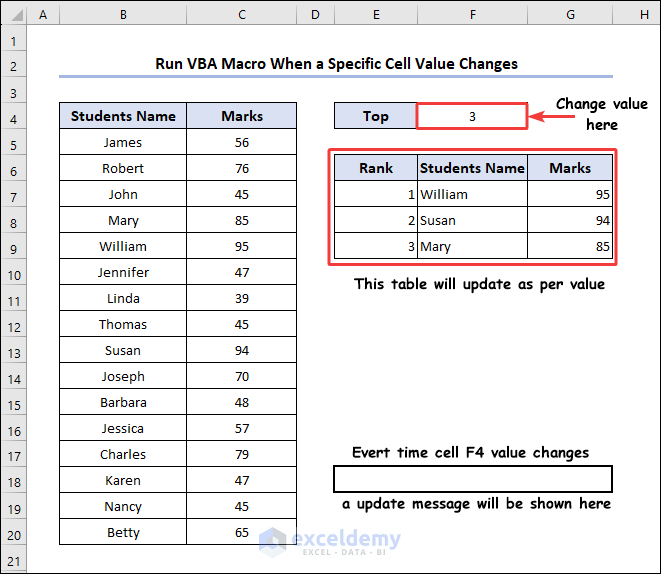This screenshot has width=661, height=574.
Task: Select cell with name Betty
Action: [123, 532]
